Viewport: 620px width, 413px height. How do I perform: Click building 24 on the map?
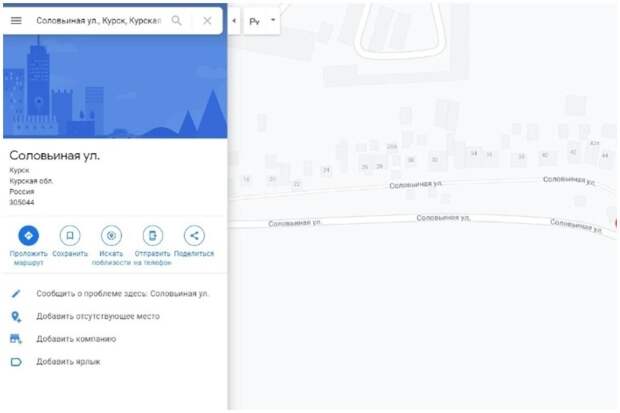(326, 171)
